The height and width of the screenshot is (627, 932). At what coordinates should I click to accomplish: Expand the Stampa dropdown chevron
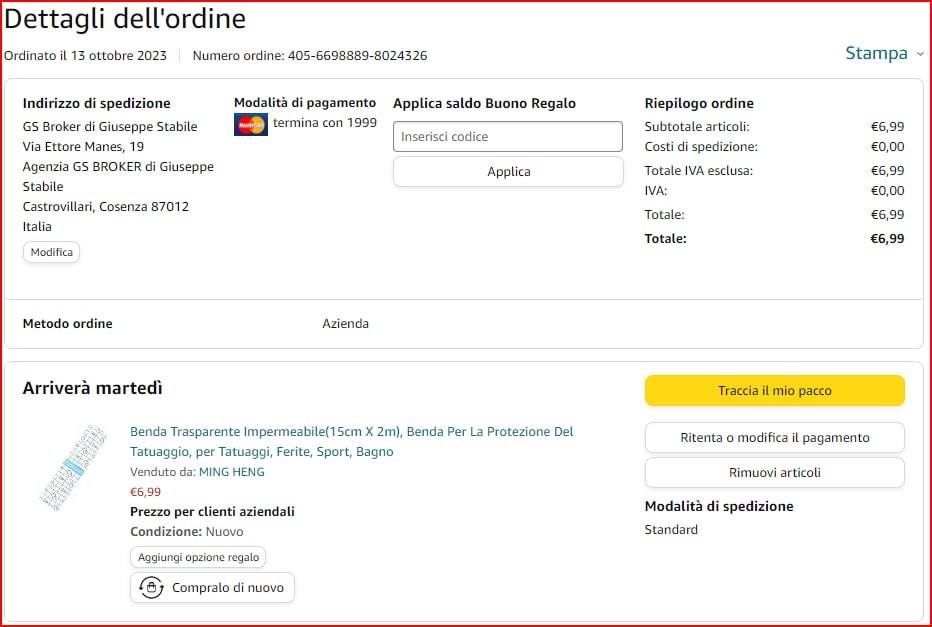click(x=920, y=54)
